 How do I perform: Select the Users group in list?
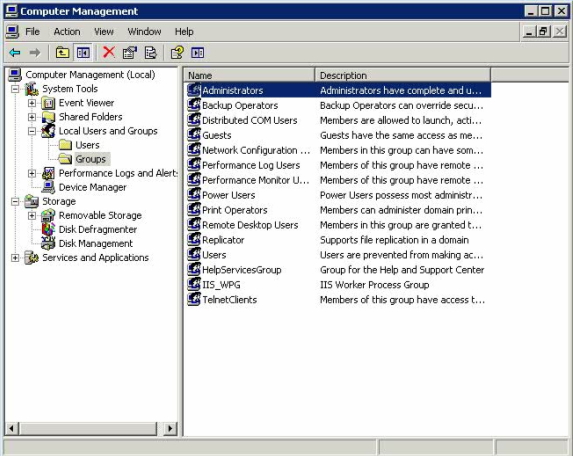(x=214, y=255)
